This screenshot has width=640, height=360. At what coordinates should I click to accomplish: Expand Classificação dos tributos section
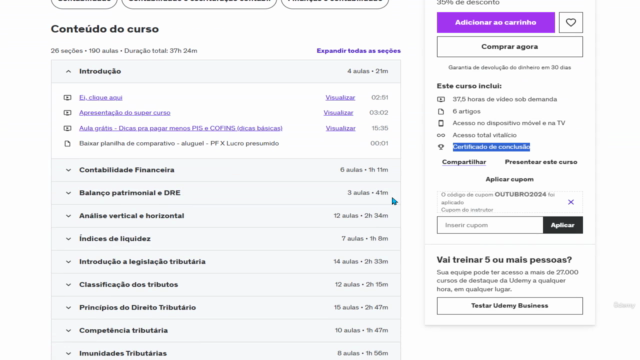(226, 284)
